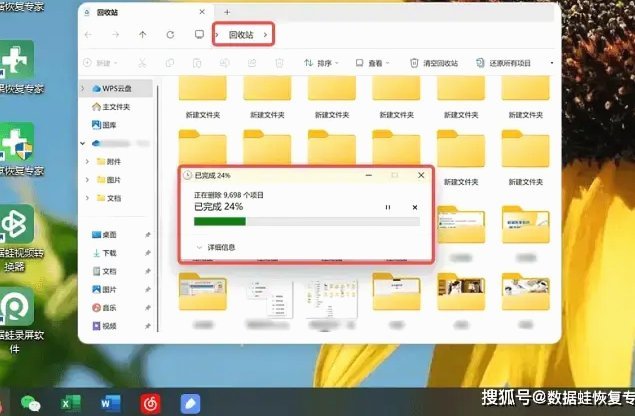Go forward with the right arrow
This screenshot has width=635, height=416.
(115, 35)
